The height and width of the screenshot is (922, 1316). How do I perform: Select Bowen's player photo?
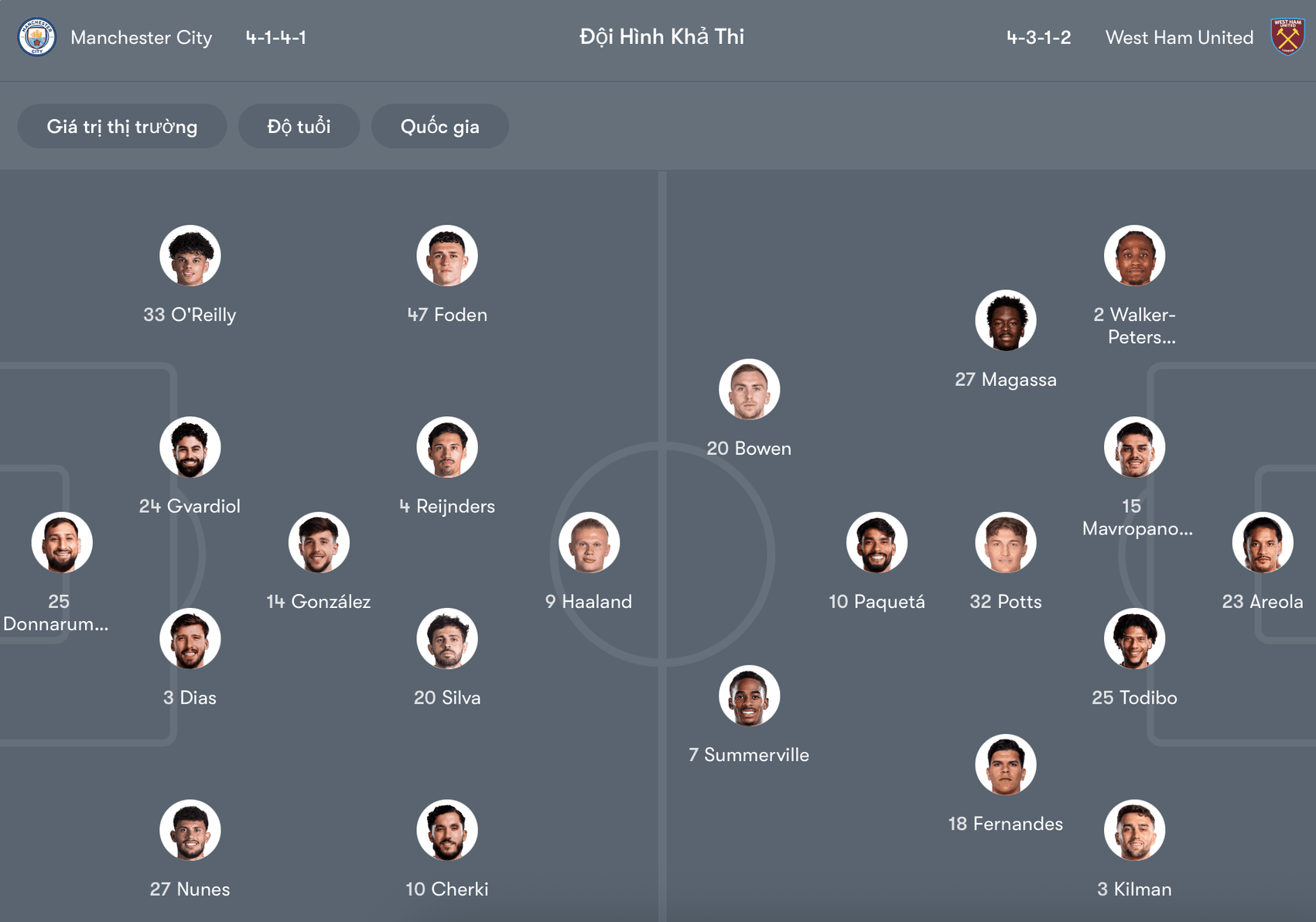[x=749, y=389]
